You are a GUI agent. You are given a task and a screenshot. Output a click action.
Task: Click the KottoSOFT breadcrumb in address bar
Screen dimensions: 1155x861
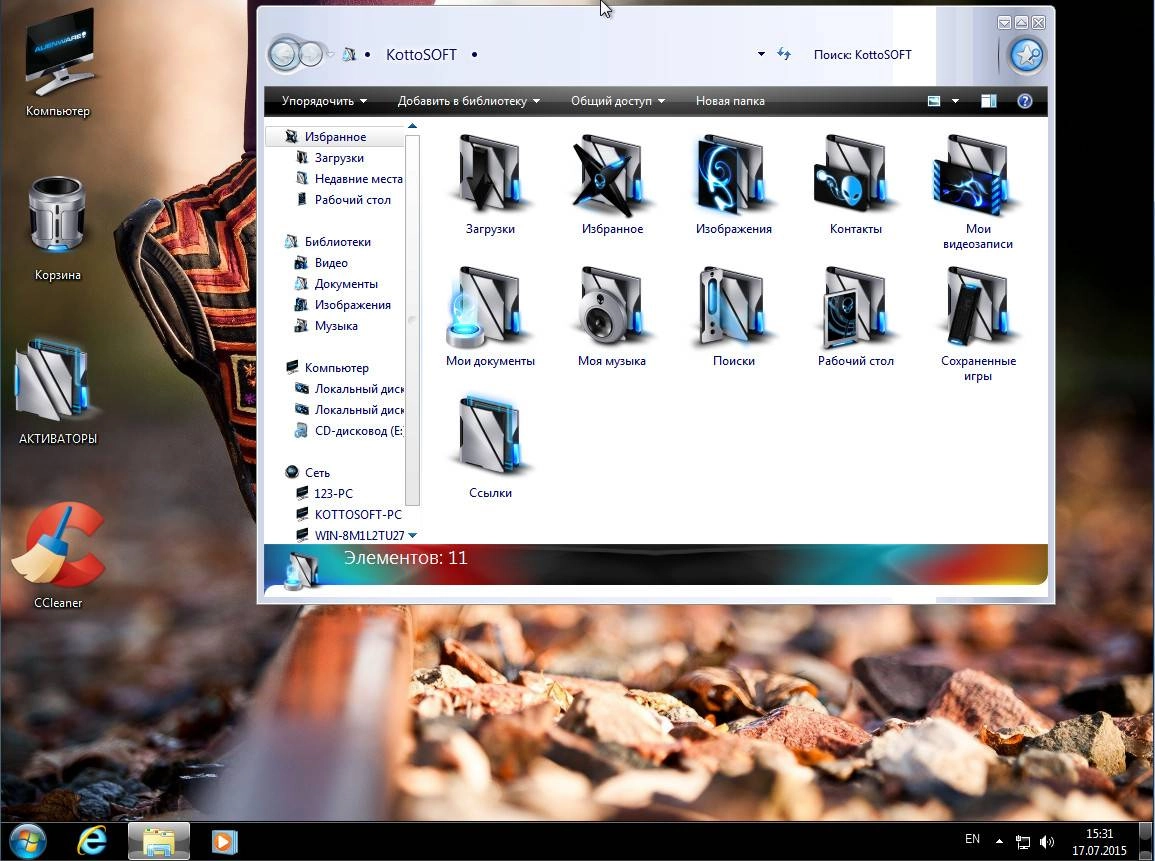(421, 55)
